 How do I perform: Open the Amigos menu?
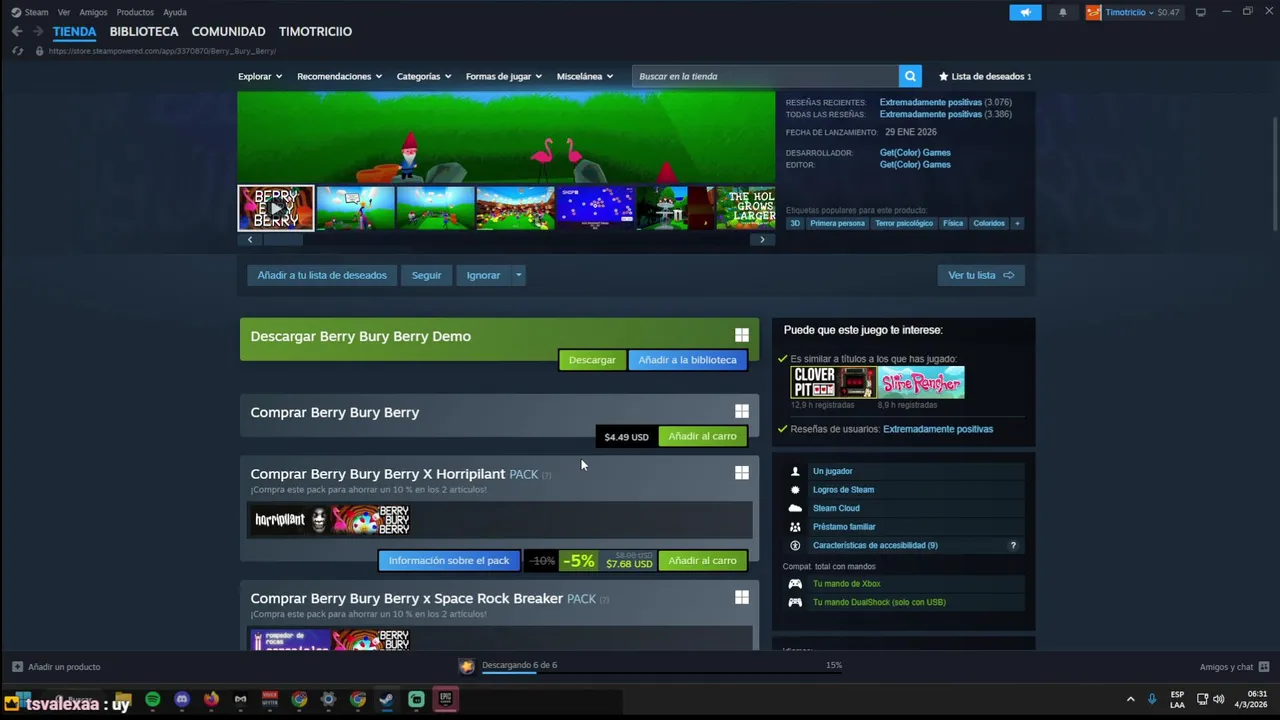[93, 12]
